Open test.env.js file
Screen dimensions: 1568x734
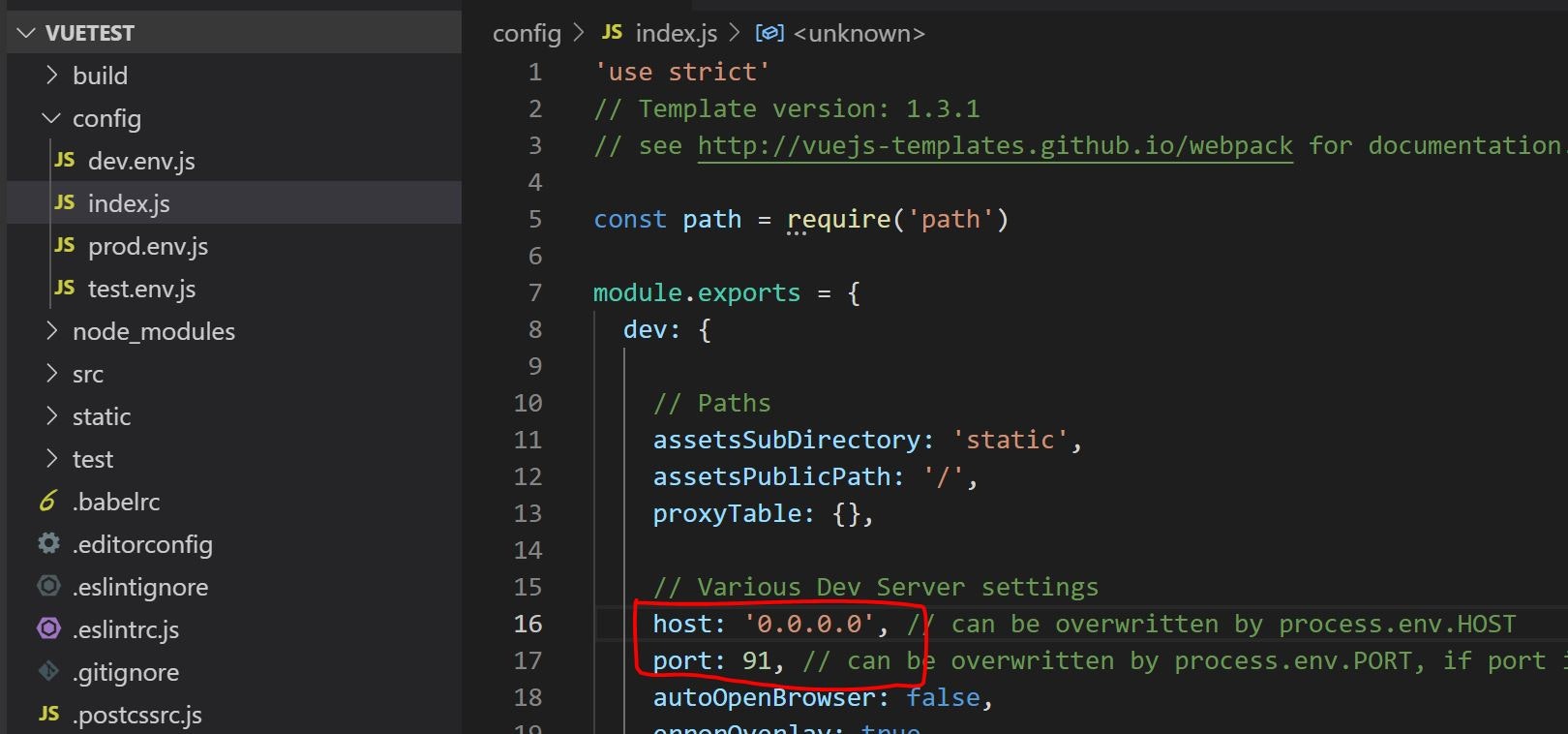[x=141, y=289]
